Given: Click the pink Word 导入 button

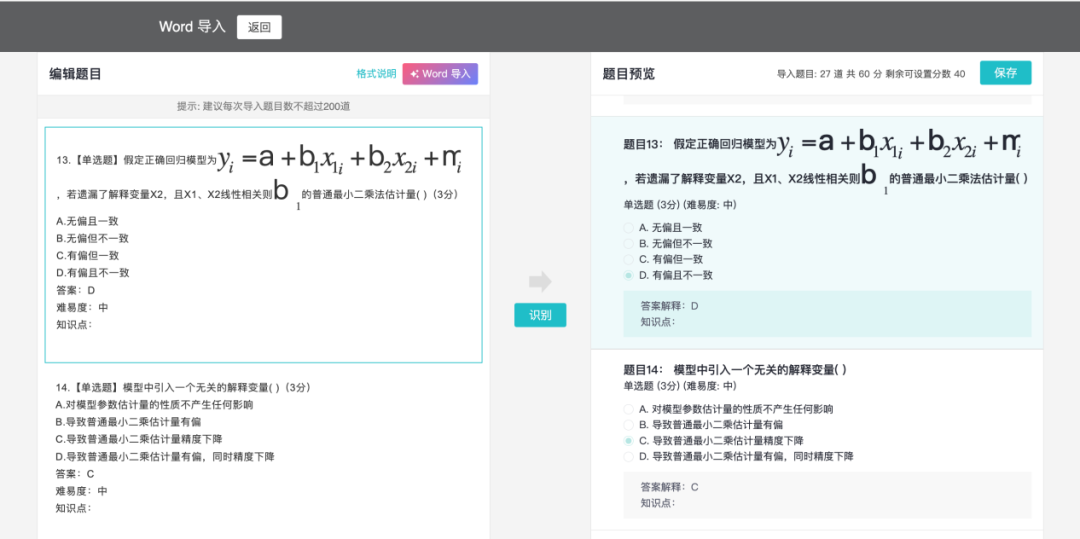Looking at the screenshot, I should pos(440,74).
